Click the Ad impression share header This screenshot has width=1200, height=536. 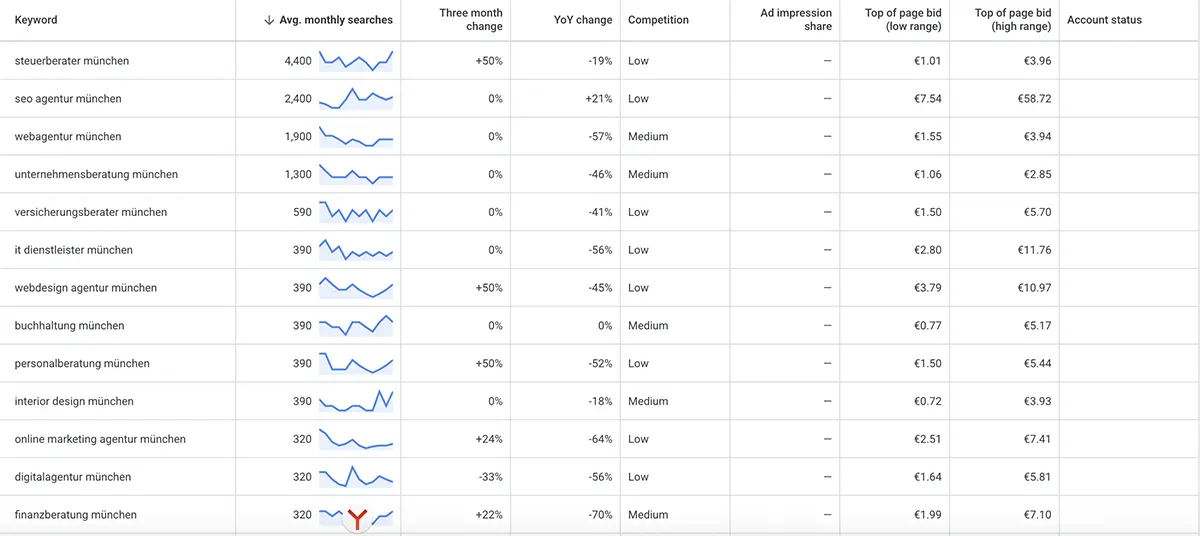(796, 20)
